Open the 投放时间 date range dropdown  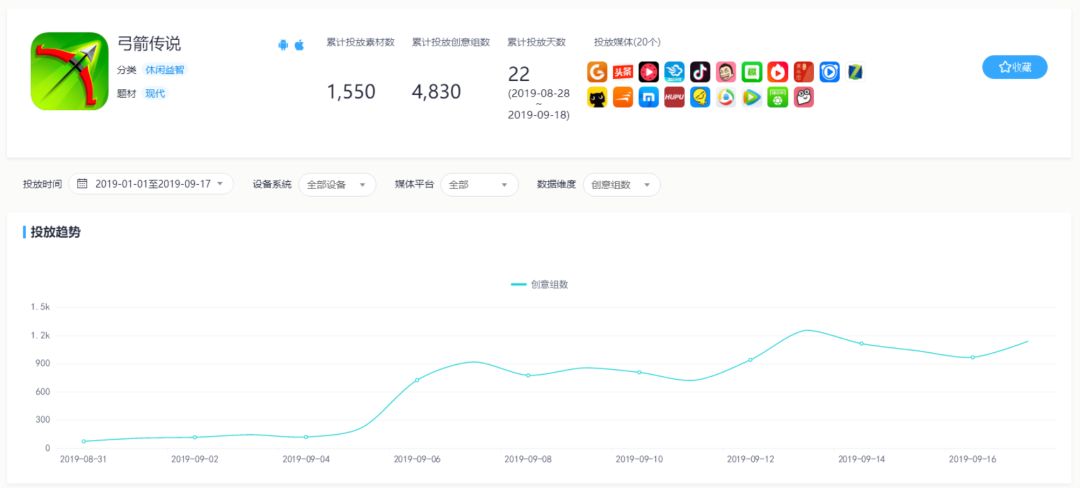(151, 184)
